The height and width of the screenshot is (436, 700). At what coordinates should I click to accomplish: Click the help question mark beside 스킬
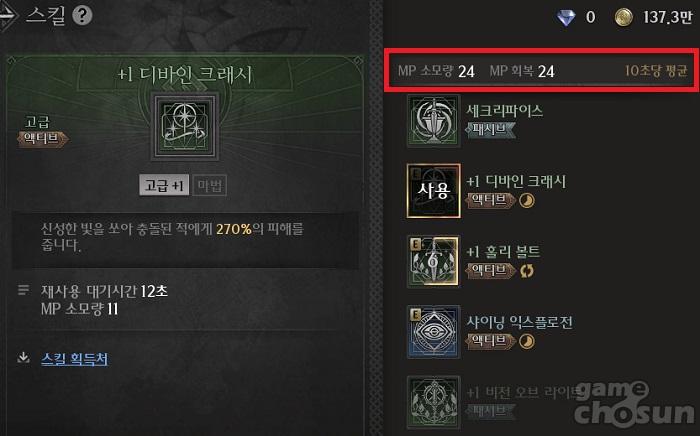pos(82,15)
